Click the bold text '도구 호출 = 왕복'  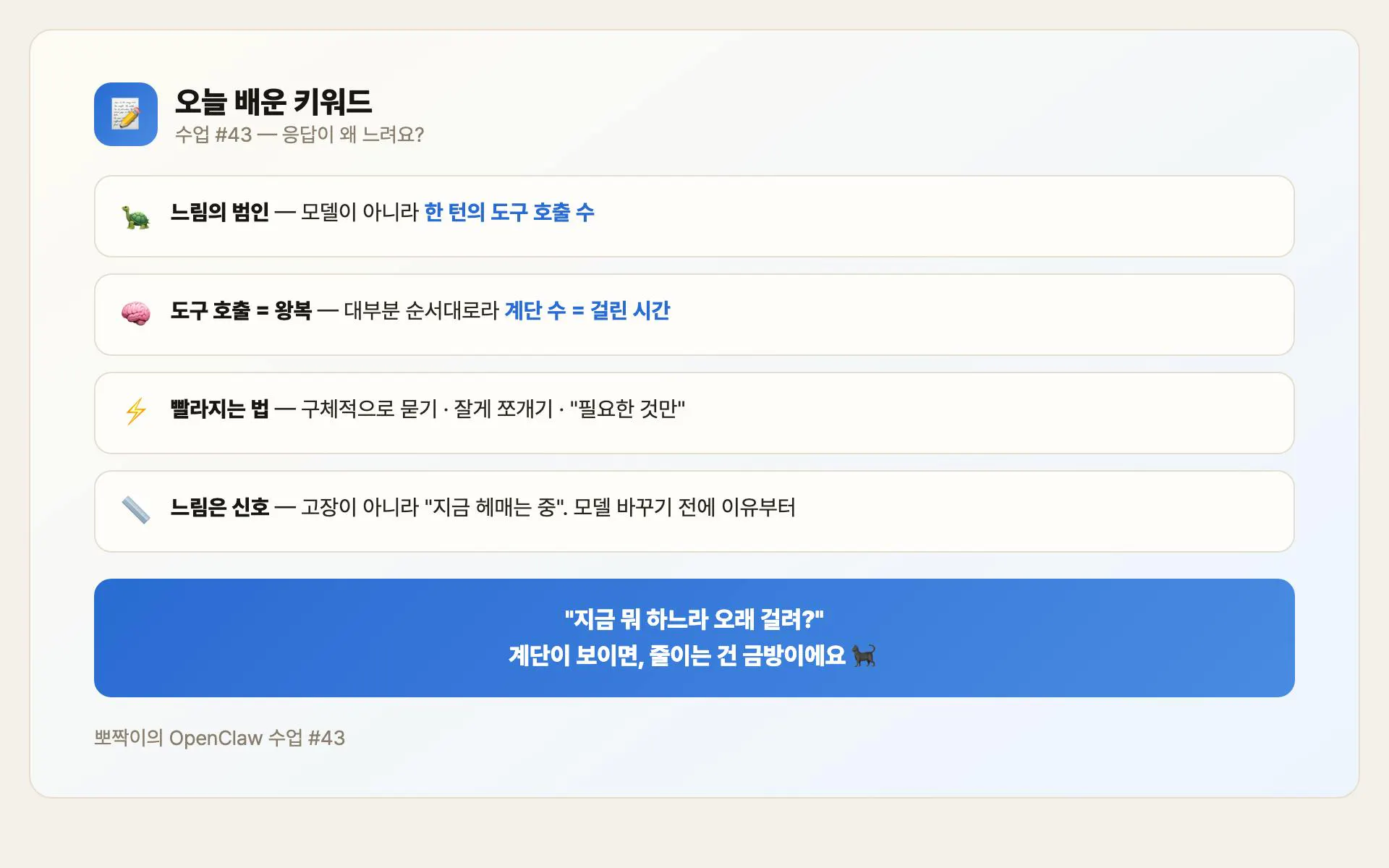(242, 310)
